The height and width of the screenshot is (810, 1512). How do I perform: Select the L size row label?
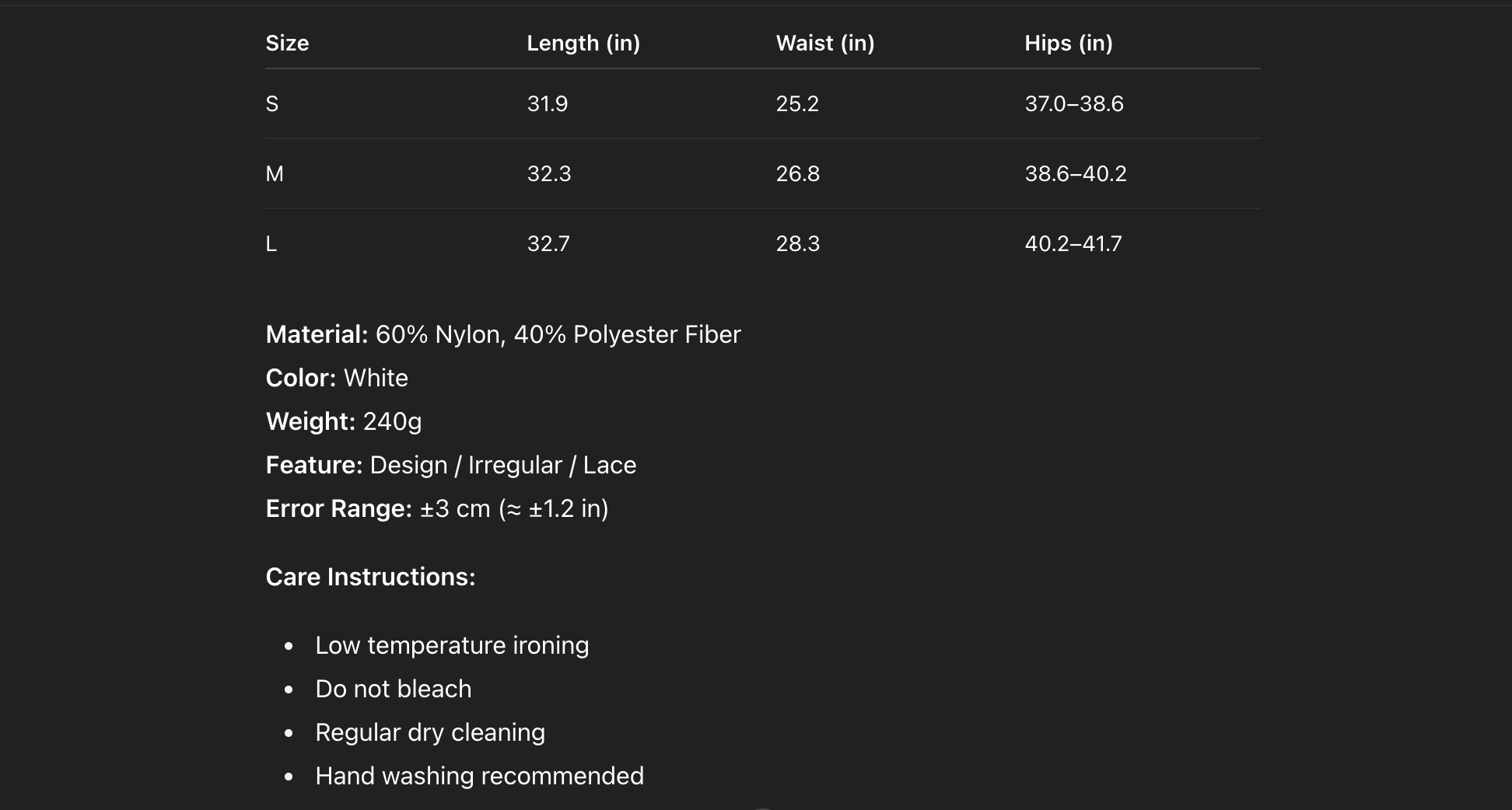pos(271,244)
